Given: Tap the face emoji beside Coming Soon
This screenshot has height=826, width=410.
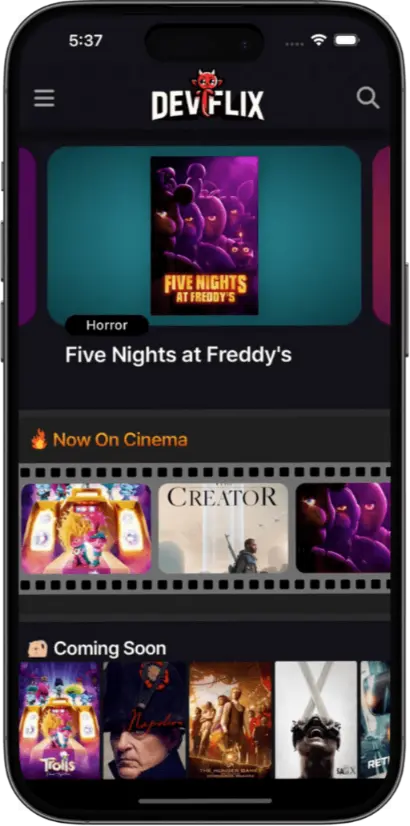Looking at the screenshot, I should point(38,648).
